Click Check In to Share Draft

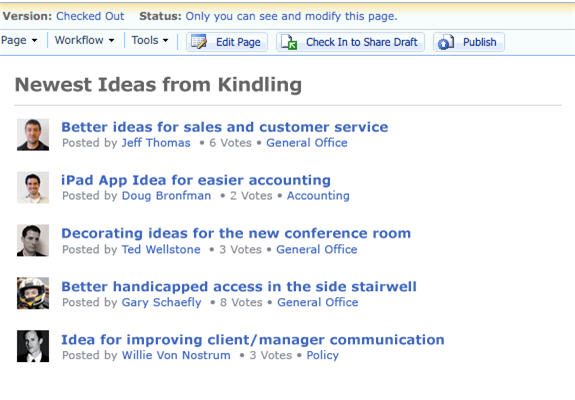tap(362, 42)
